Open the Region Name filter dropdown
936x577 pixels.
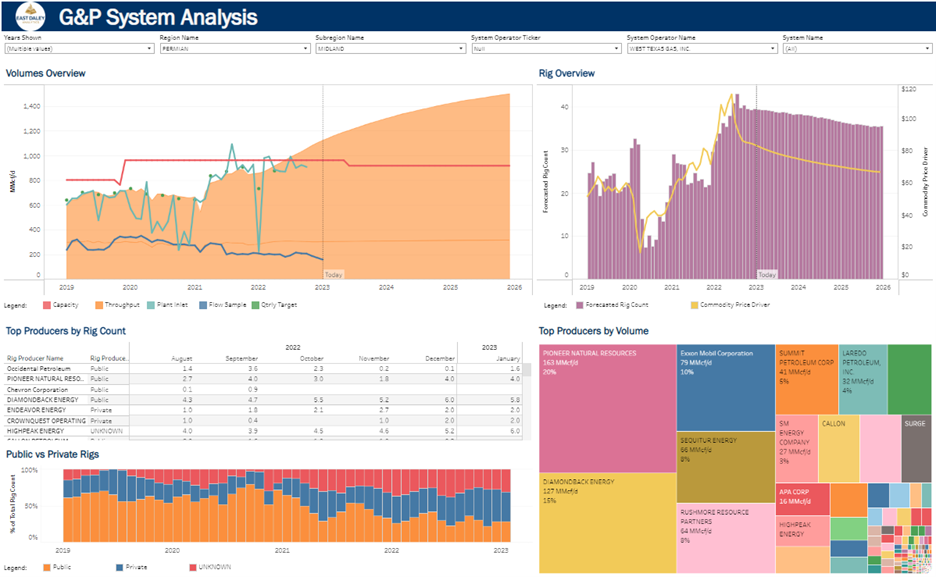pyautogui.click(x=235, y=49)
